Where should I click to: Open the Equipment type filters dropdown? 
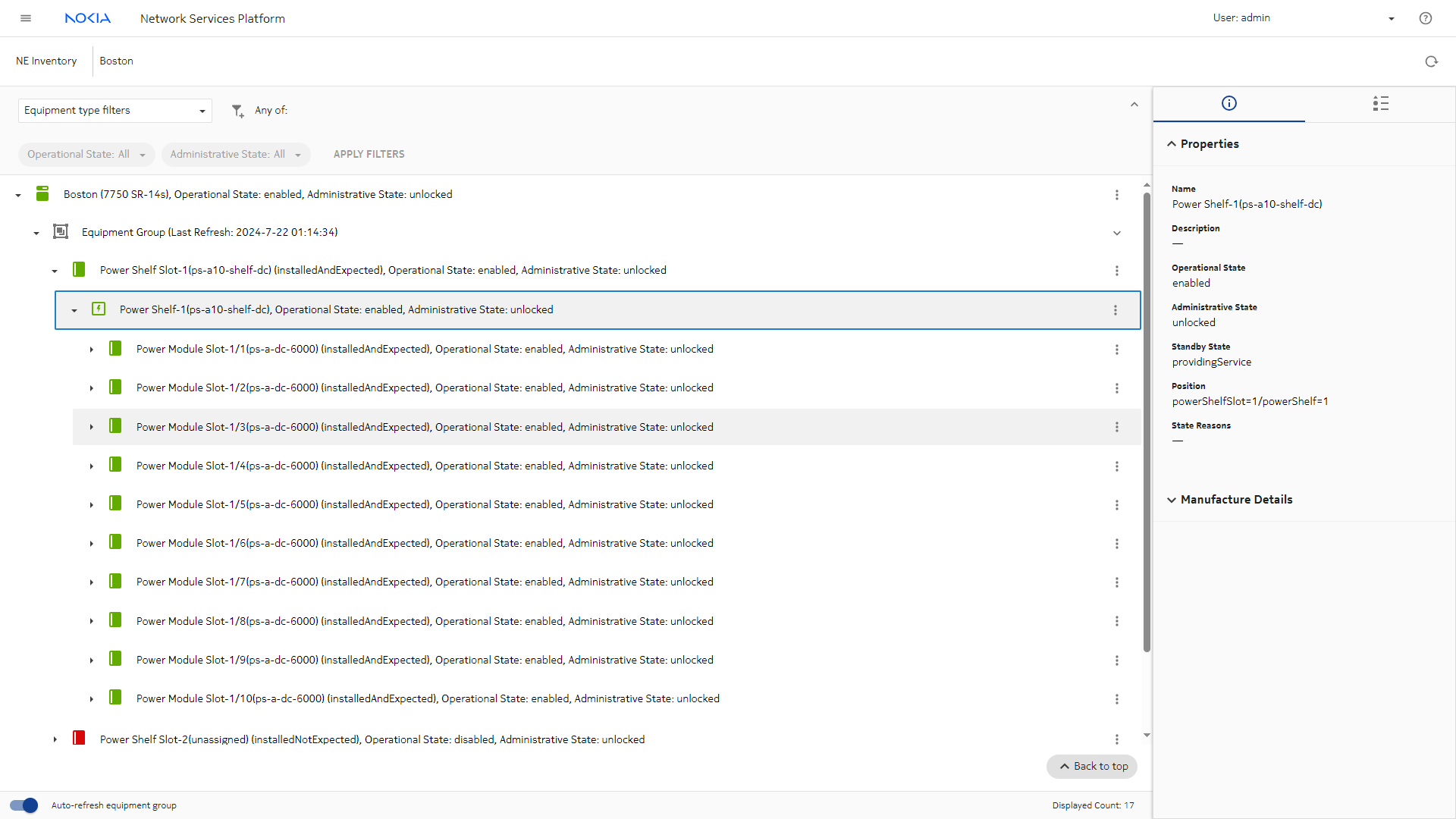point(115,111)
